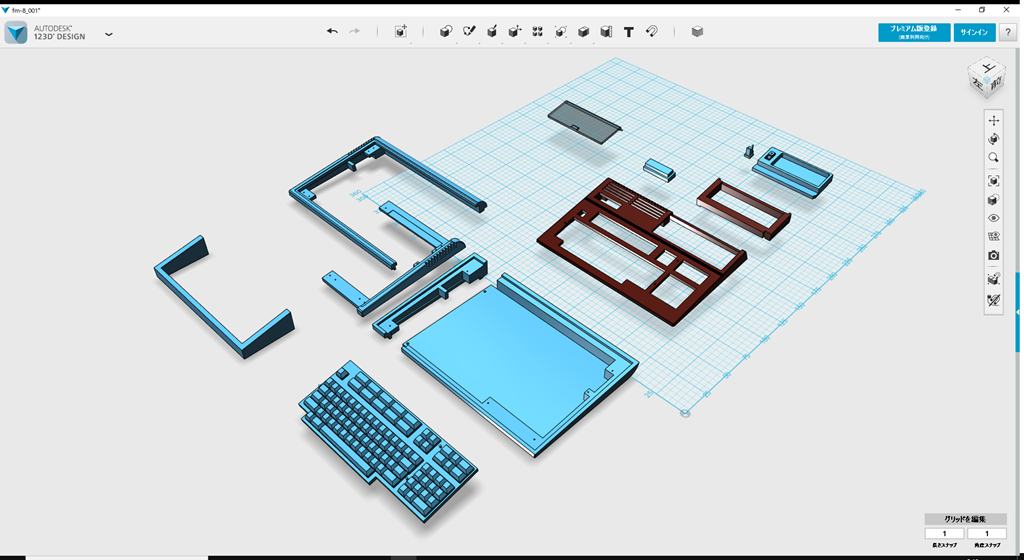Toggle the show/hide eye icon
This screenshot has height=560, width=1024.
[993, 218]
